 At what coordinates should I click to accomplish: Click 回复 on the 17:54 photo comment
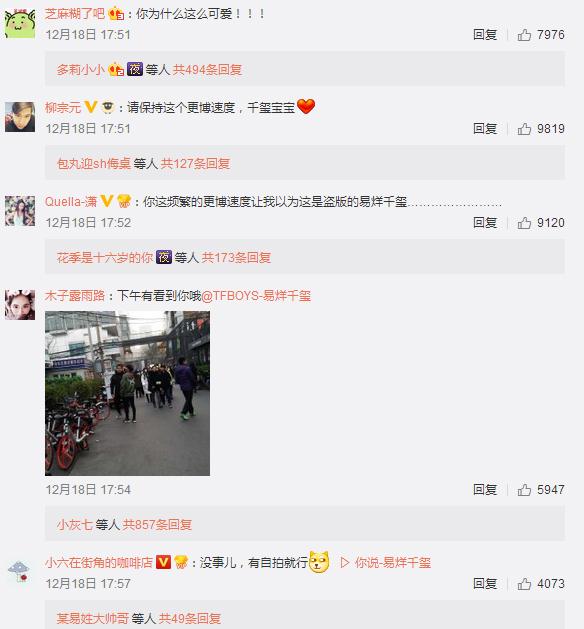pyautogui.click(x=485, y=490)
